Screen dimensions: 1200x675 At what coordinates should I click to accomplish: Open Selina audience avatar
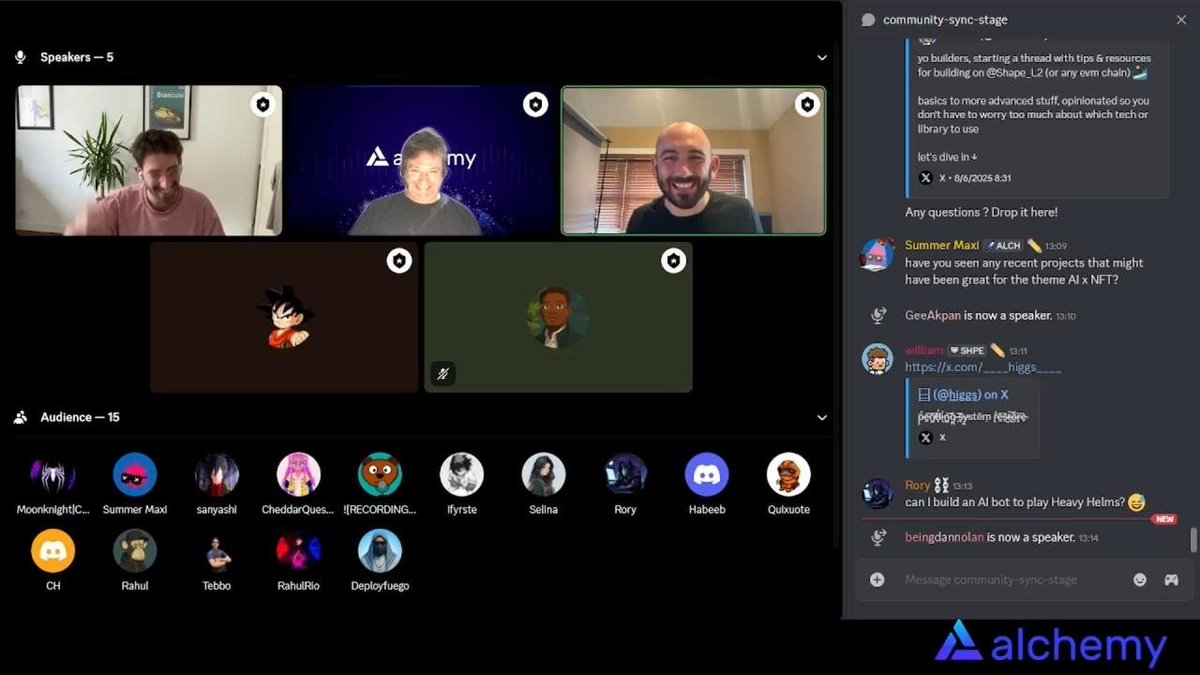(543, 474)
